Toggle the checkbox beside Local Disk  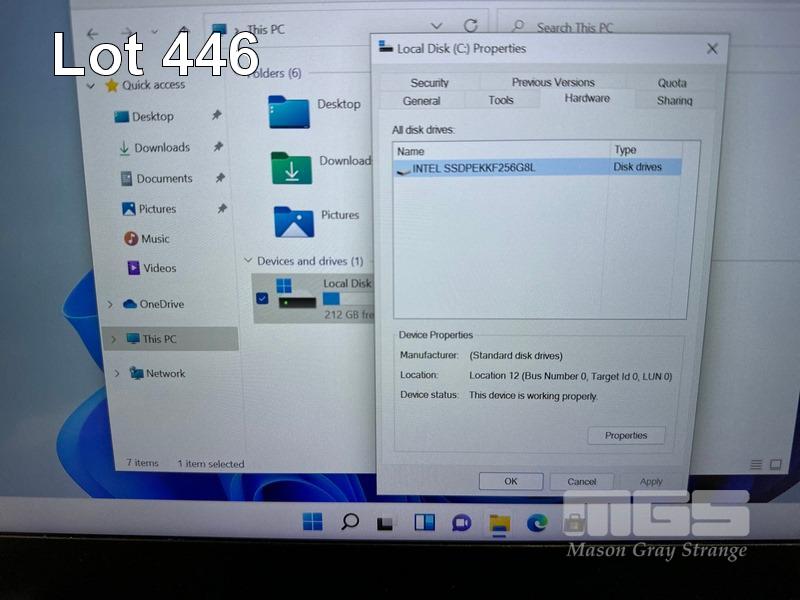click(x=262, y=298)
